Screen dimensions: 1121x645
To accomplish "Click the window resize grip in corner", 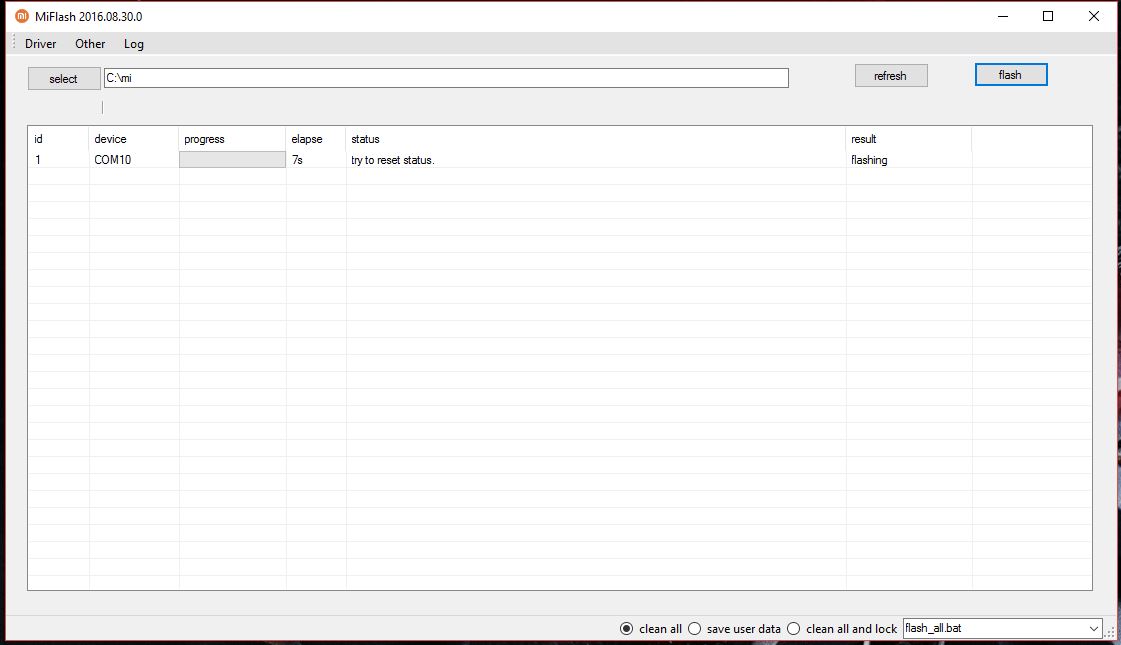I will [x=1111, y=634].
